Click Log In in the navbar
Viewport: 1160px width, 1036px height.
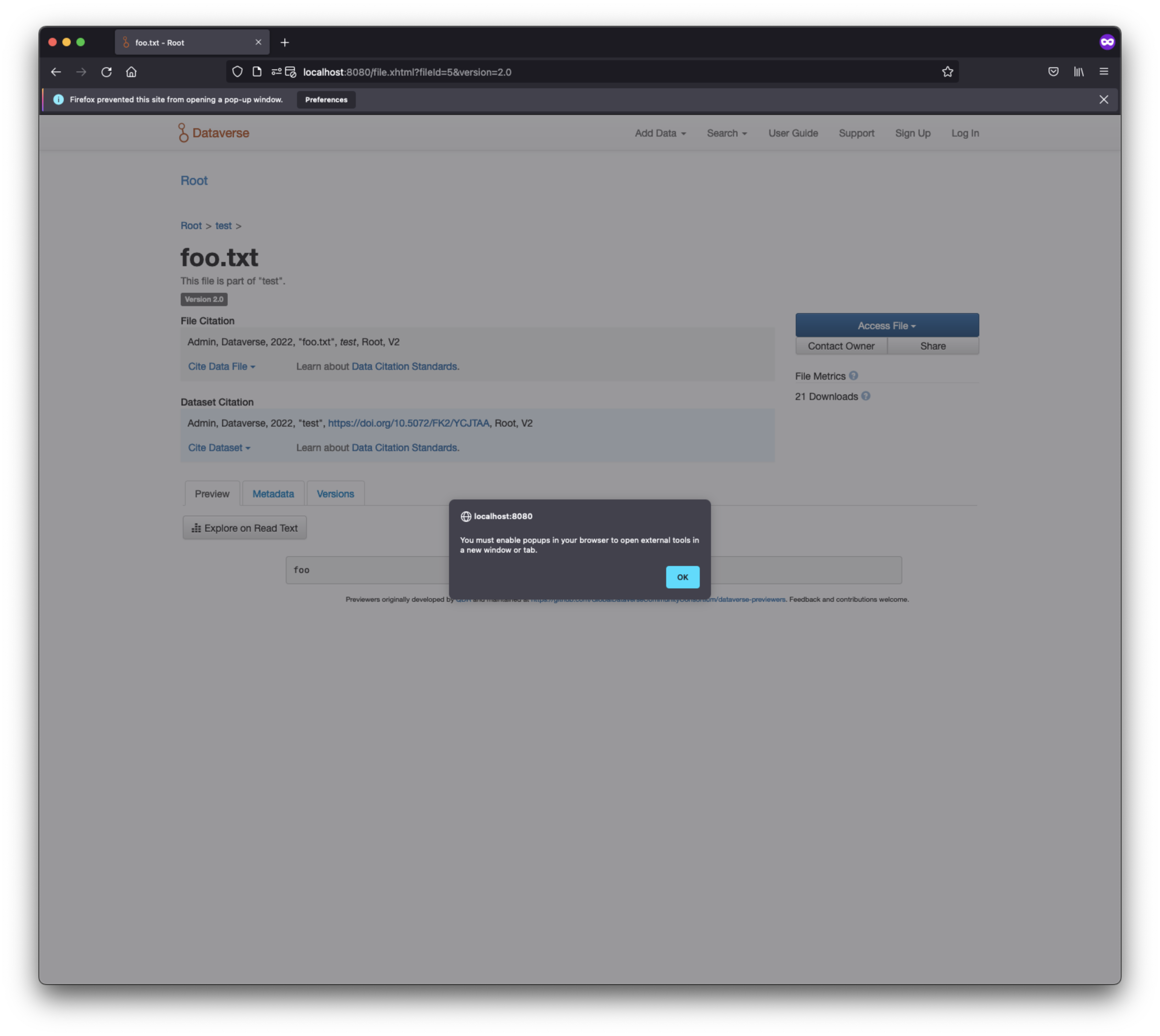point(965,133)
